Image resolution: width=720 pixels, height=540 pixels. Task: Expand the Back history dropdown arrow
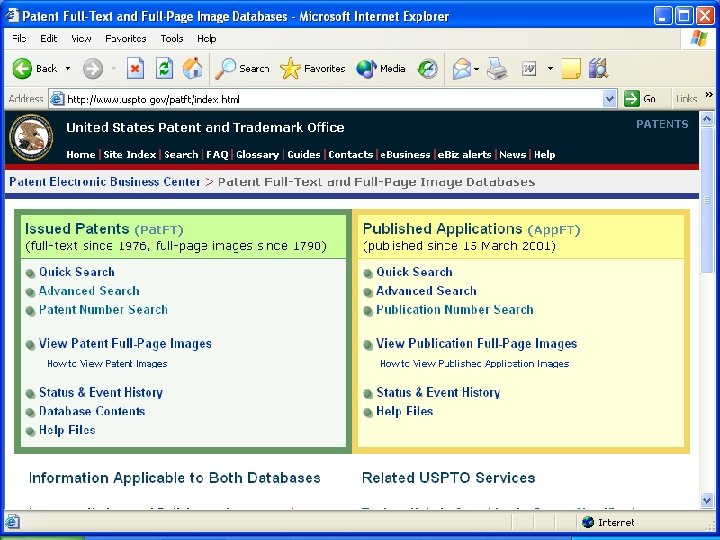(x=68, y=69)
